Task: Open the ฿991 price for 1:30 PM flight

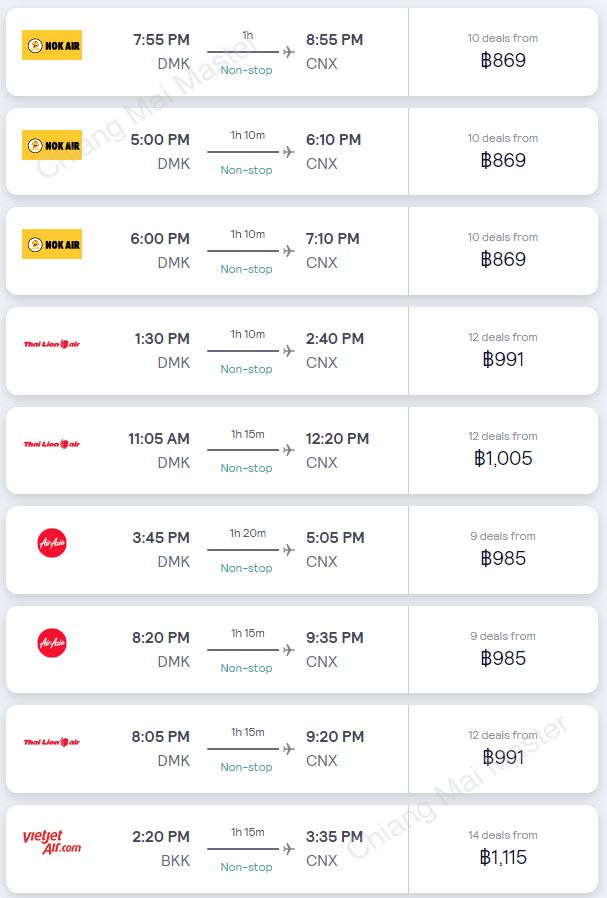Action: tap(503, 359)
